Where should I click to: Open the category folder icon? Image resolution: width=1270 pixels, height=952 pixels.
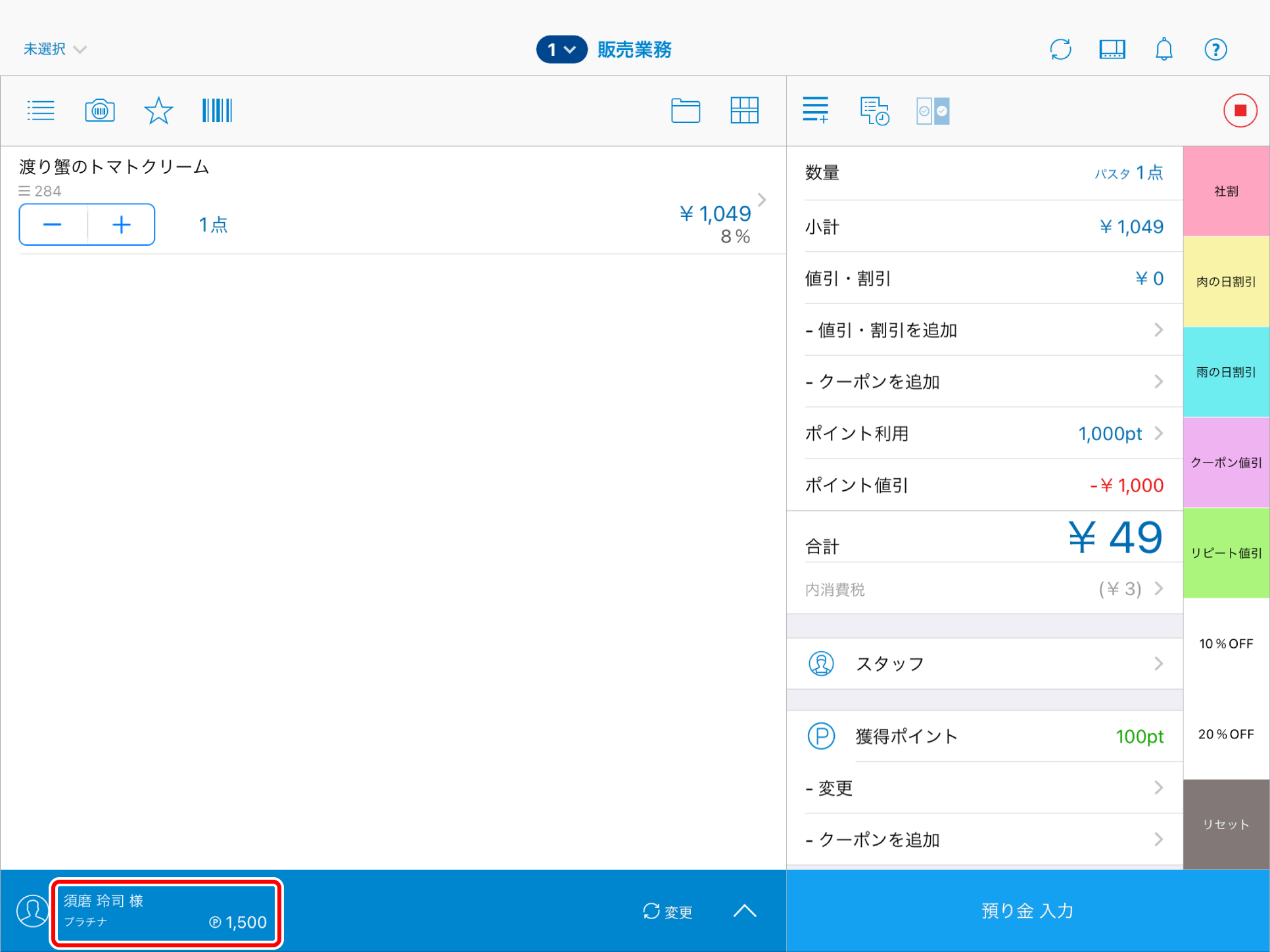click(x=685, y=110)
